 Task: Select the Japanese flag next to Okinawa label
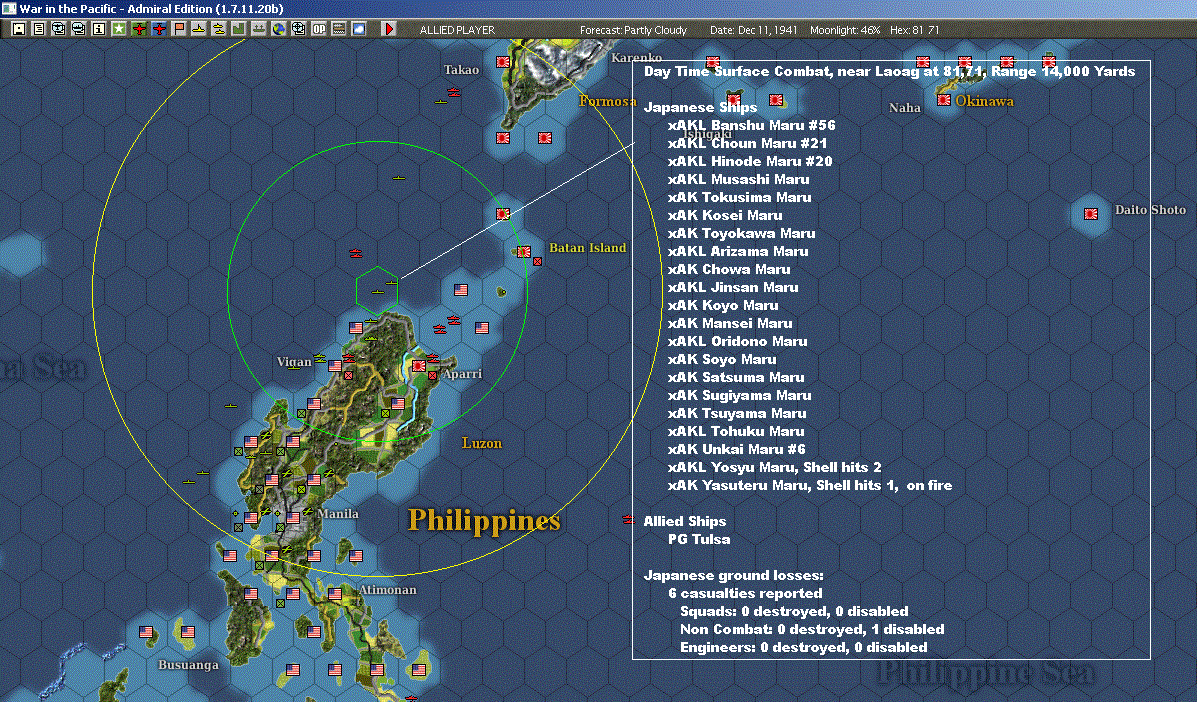tap(944, 100)
